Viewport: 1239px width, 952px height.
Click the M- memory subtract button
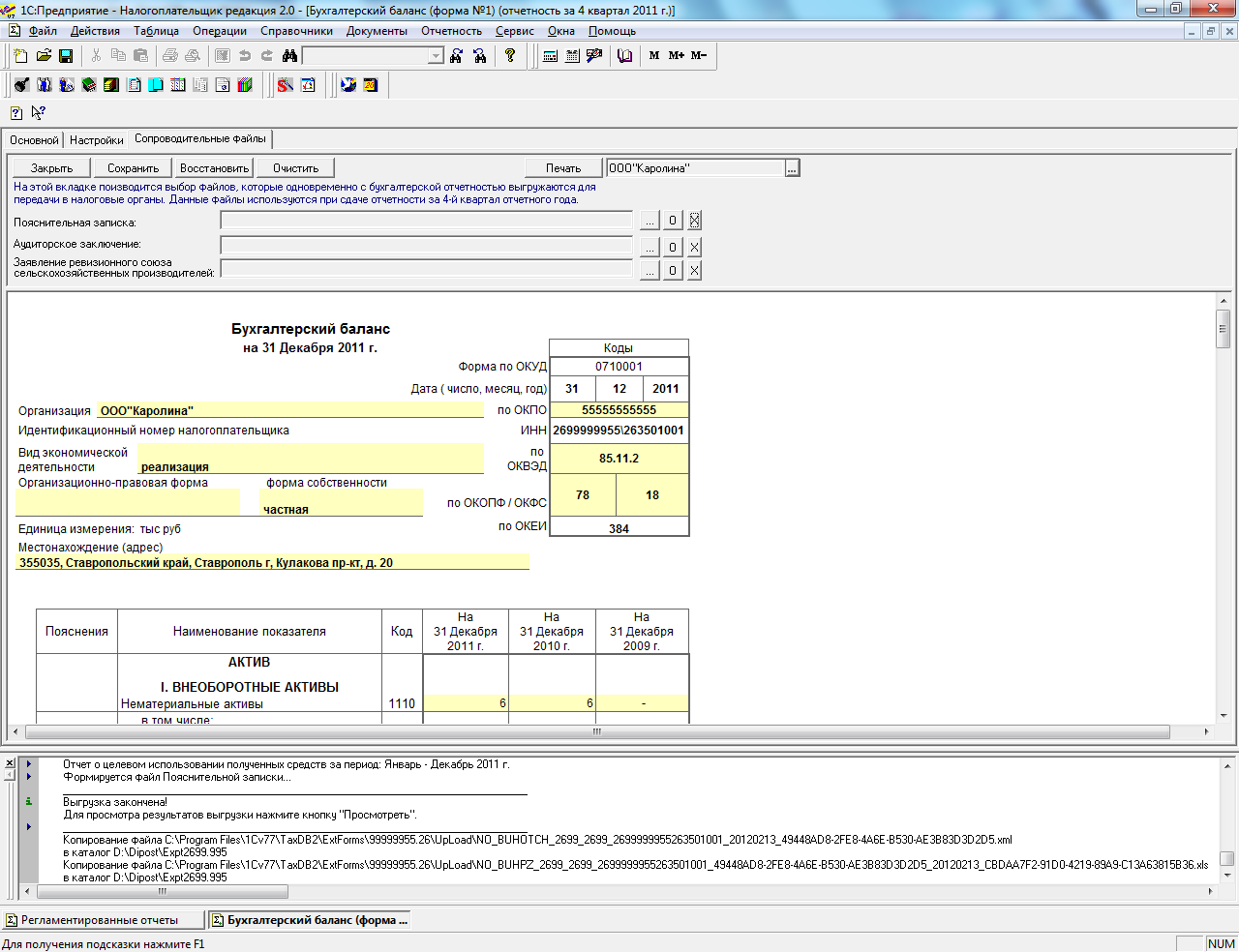(x=699, y=56)
